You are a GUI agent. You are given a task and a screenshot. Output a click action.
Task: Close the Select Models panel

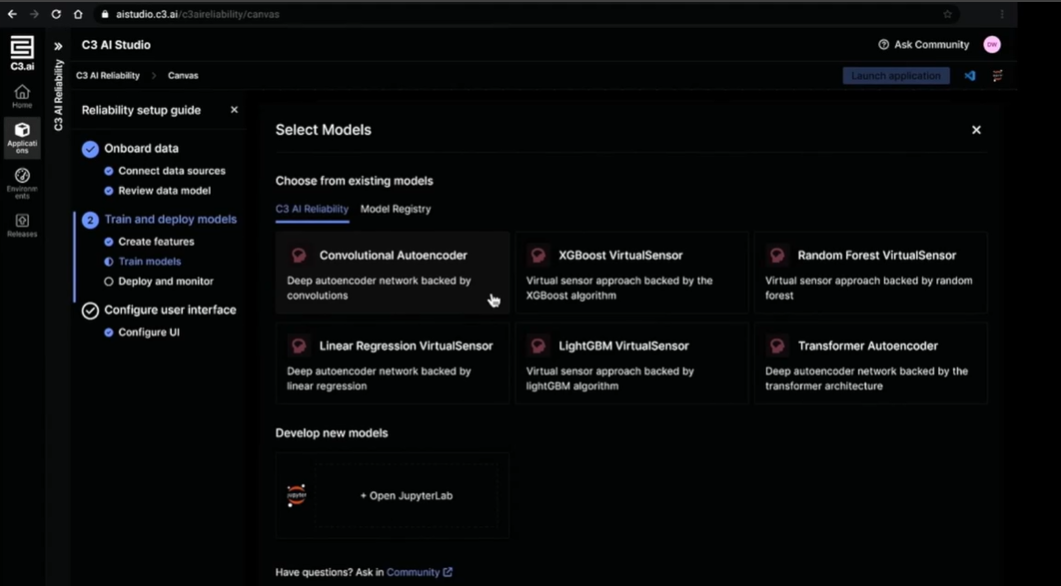tap(976, 130)
